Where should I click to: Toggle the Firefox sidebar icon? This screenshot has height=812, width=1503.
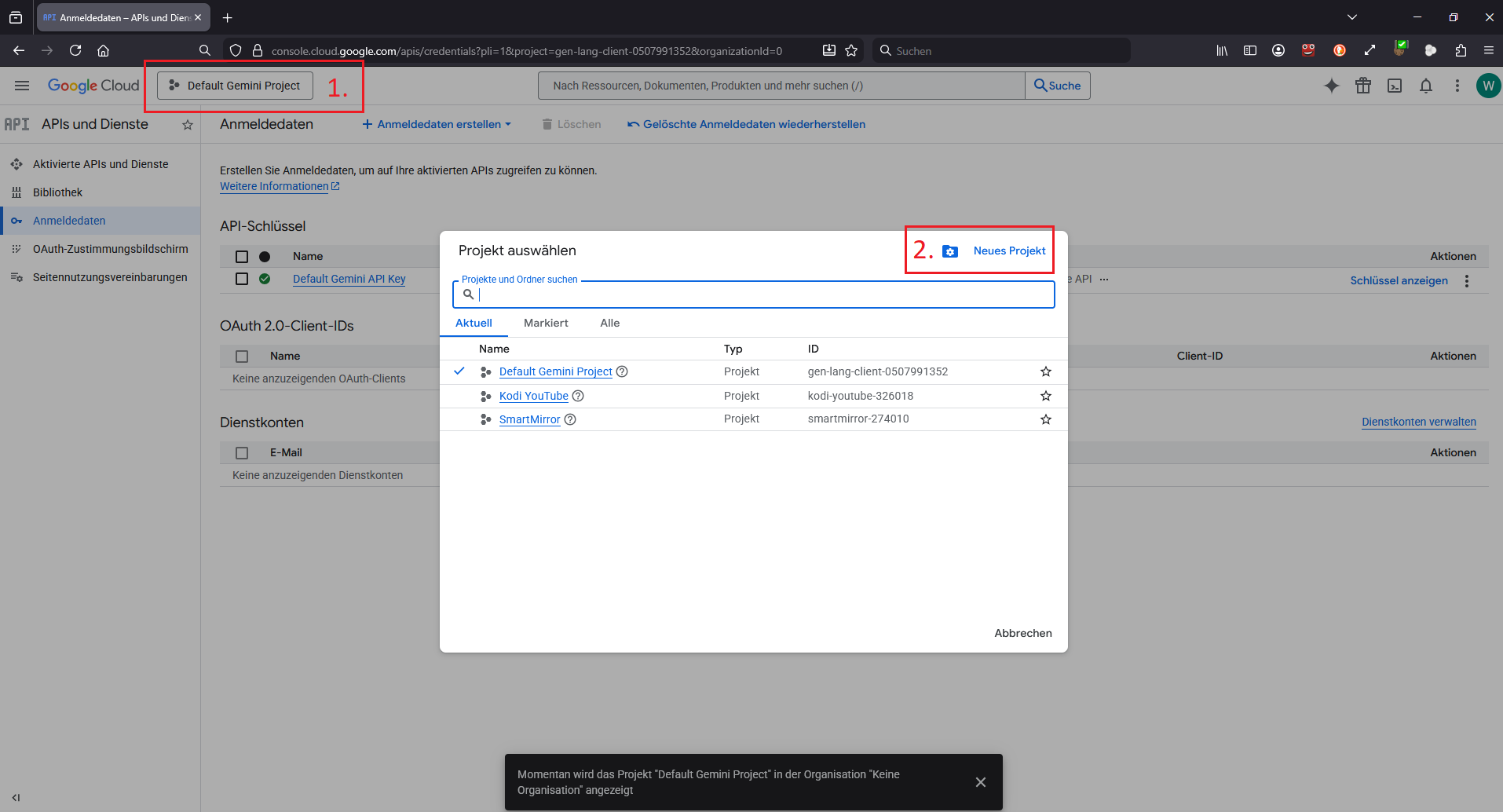pyautogui.click(x=1250, y=50)
